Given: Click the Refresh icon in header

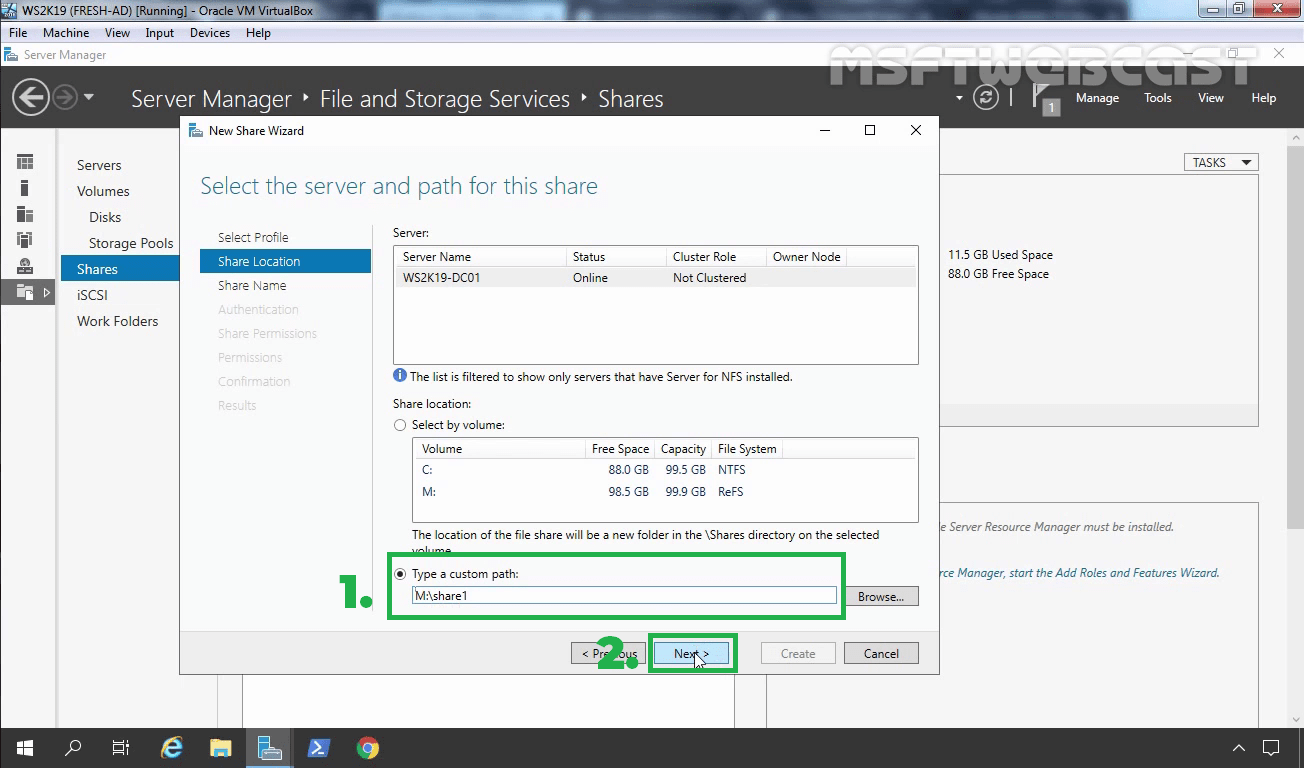Looking at the screenshot, I should point(986,98).
